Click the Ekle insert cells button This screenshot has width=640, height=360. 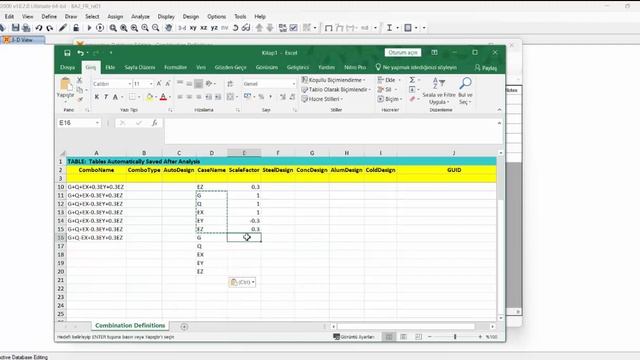(x=389, y=80)
